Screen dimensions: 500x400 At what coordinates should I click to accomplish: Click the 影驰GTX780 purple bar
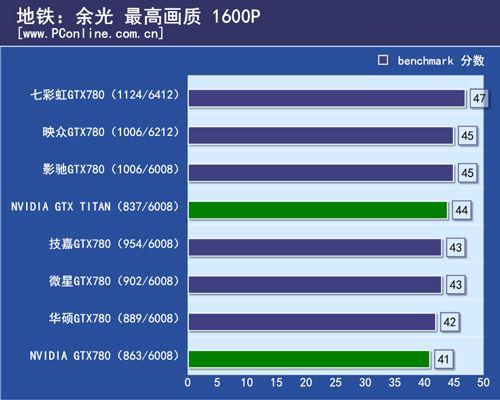(x=321, y=173)
